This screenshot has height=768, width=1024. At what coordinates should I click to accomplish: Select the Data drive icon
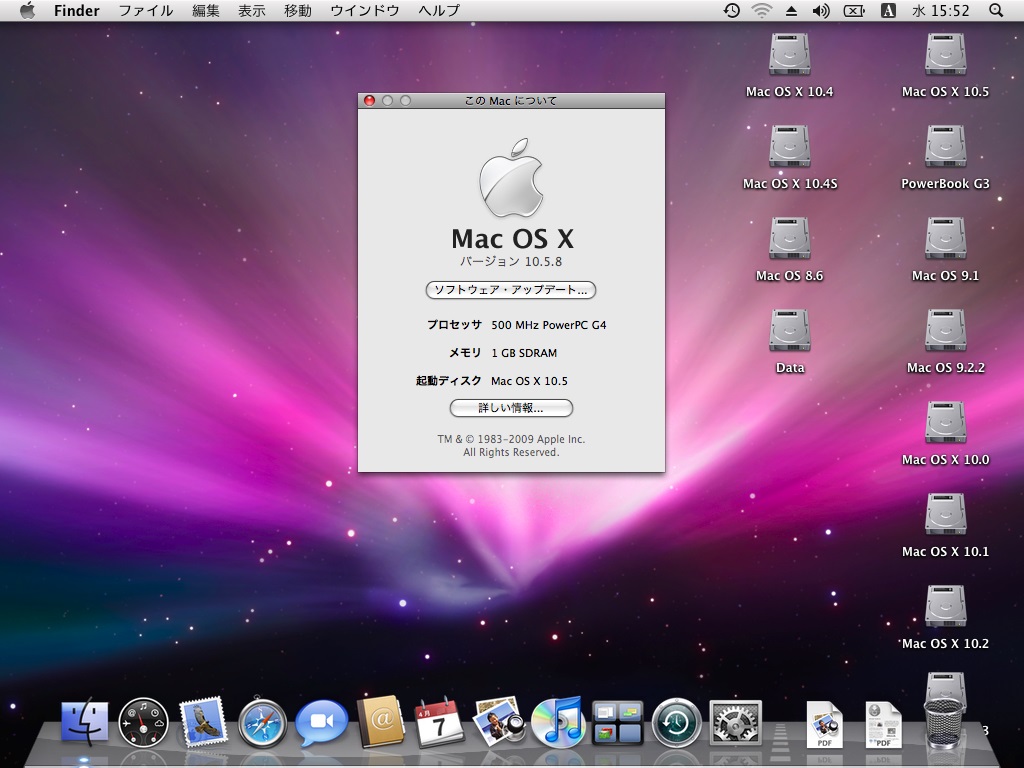(x=790, y=330)
